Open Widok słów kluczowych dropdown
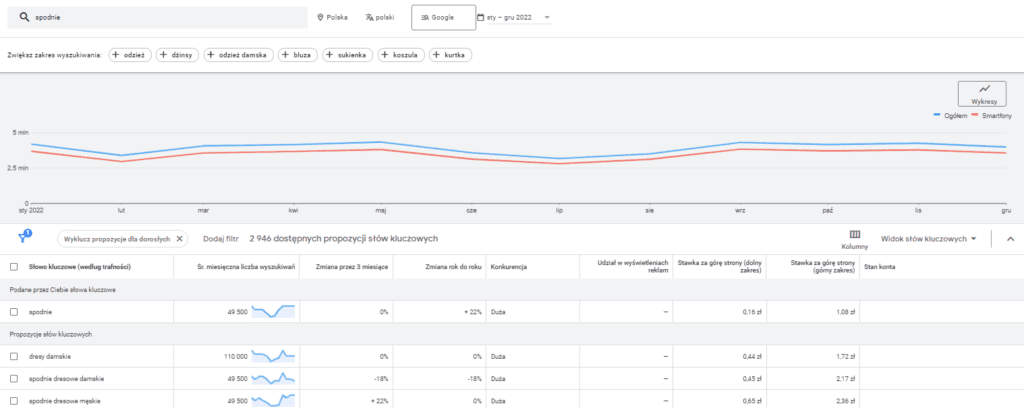This screenshot has width=1024, height=408. coord(928,239)
